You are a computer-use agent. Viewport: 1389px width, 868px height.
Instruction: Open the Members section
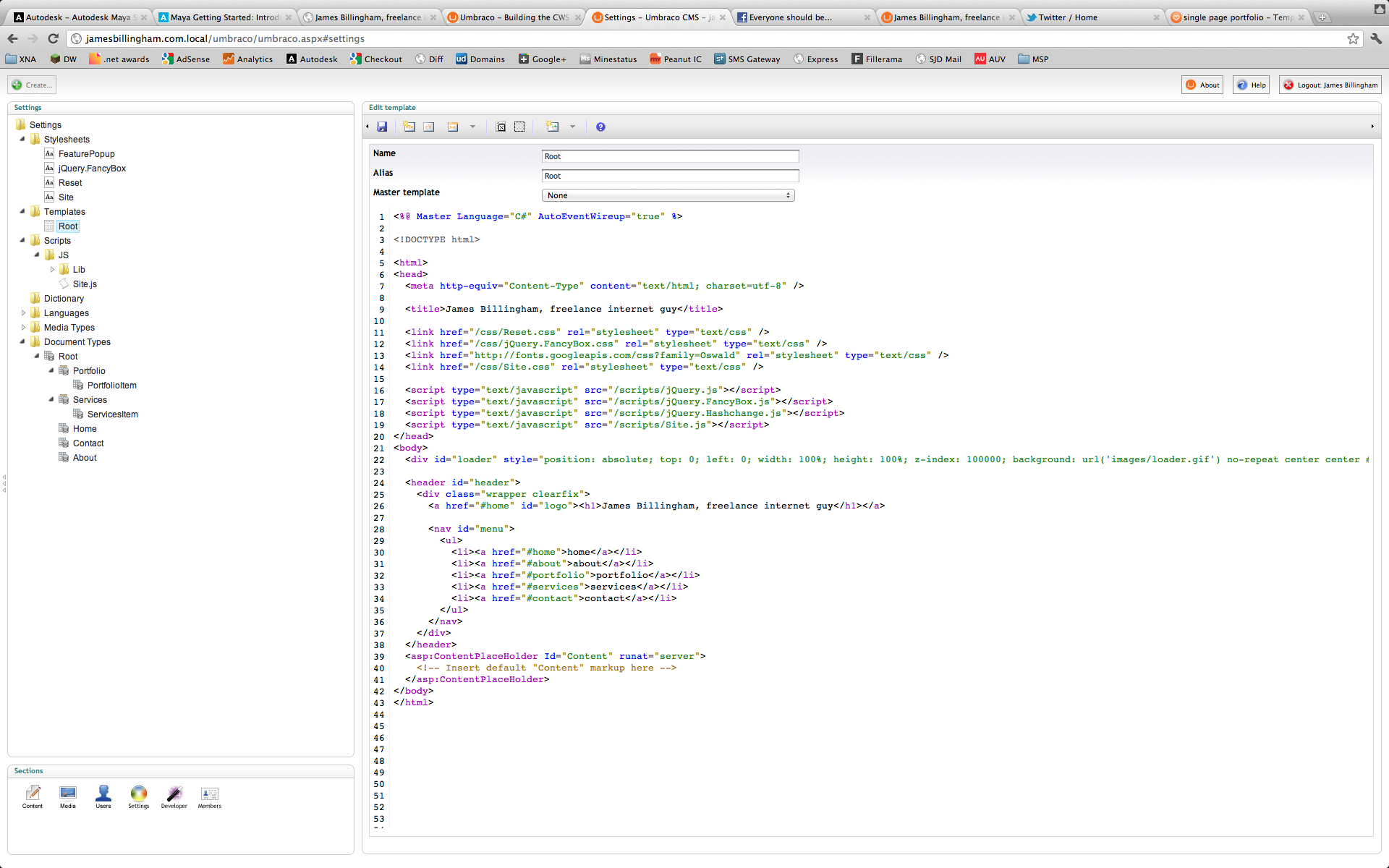(x=210, y=797)
